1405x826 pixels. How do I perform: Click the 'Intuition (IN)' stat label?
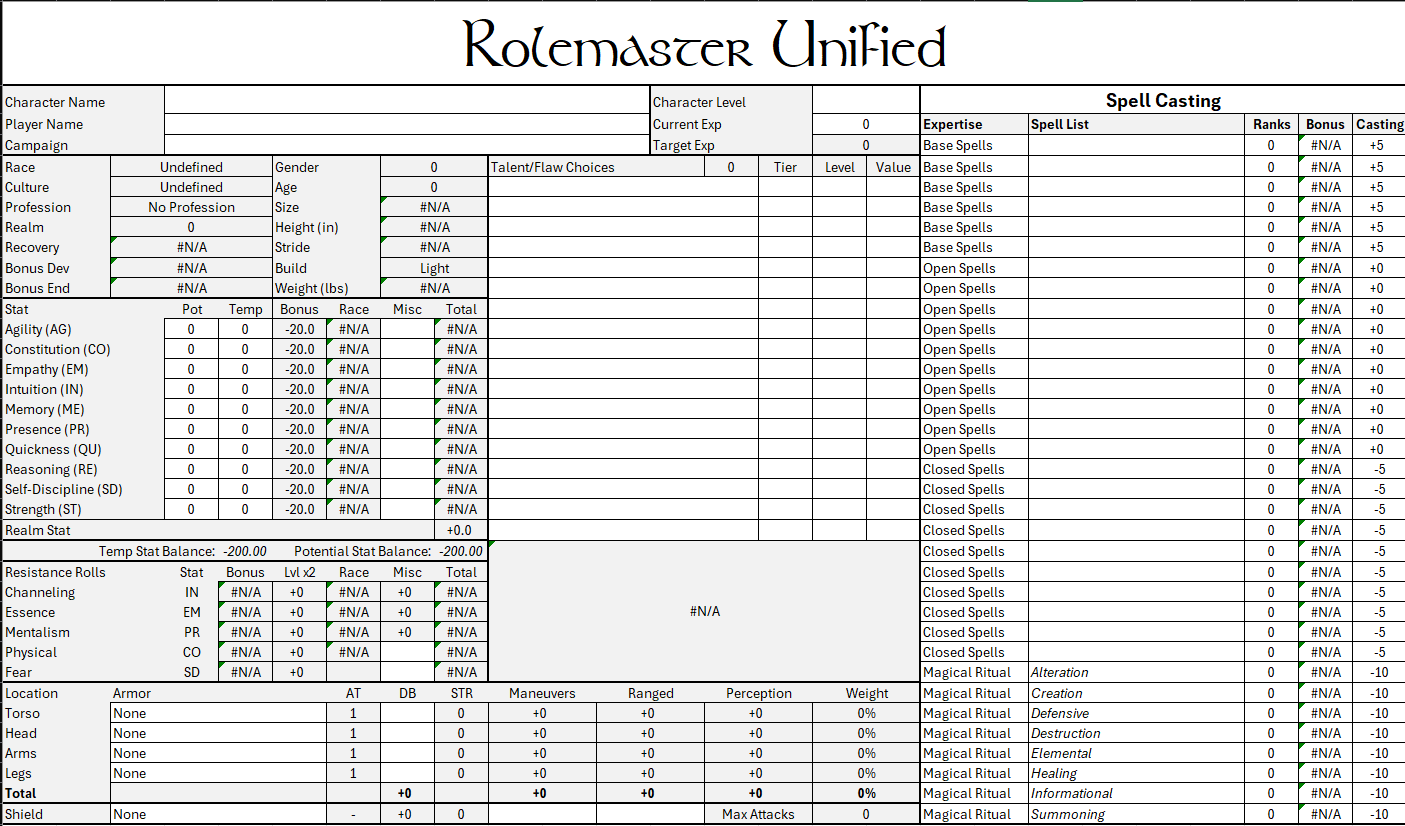45,389
